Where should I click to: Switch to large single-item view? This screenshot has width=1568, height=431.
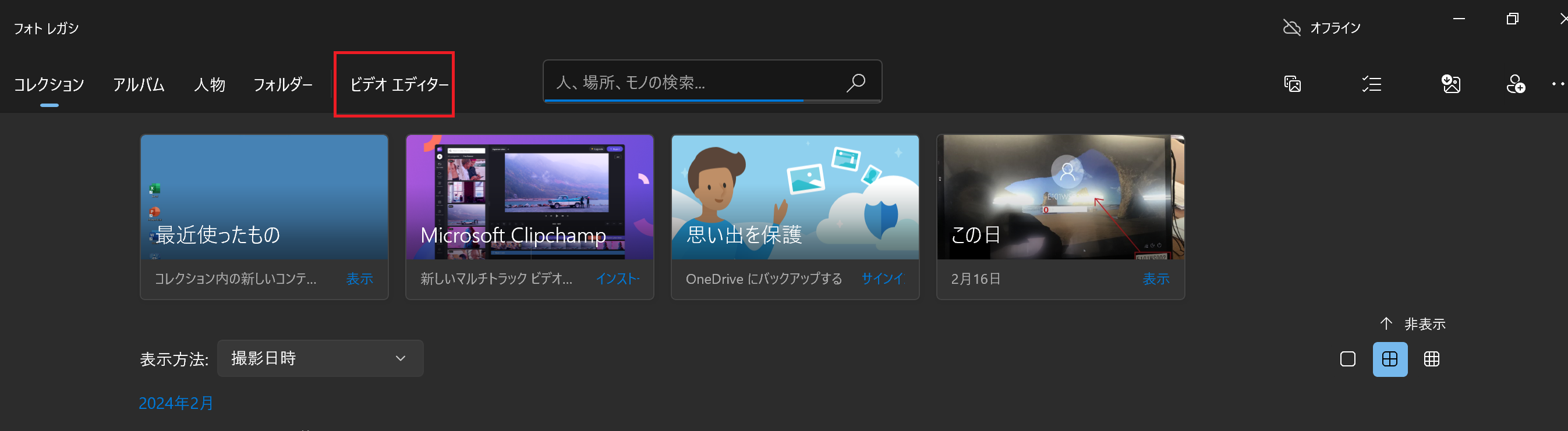point(1348,359)
